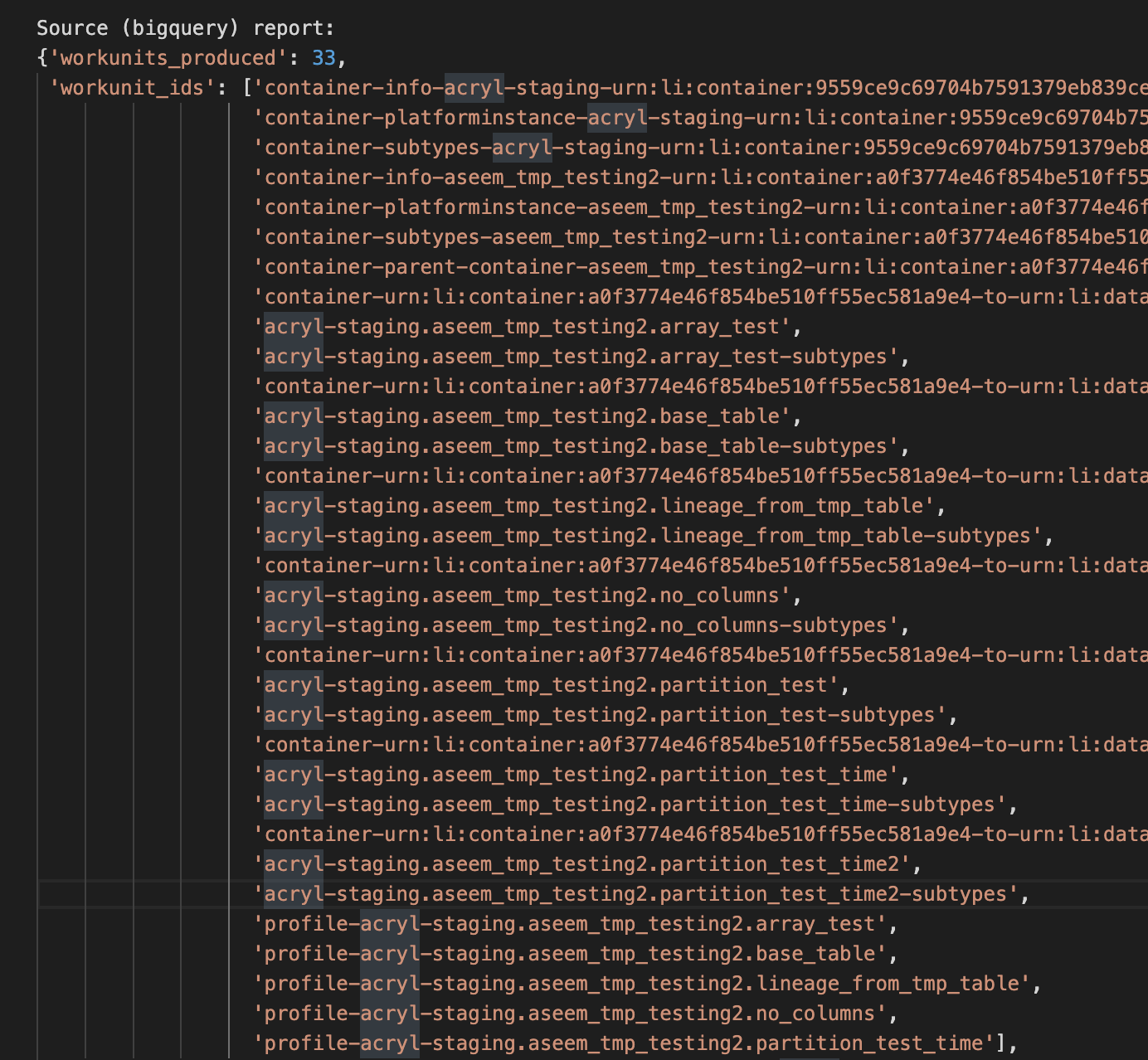
Task: Click the container-info-acryl-staging-urn line
Action: pos(700,88)
